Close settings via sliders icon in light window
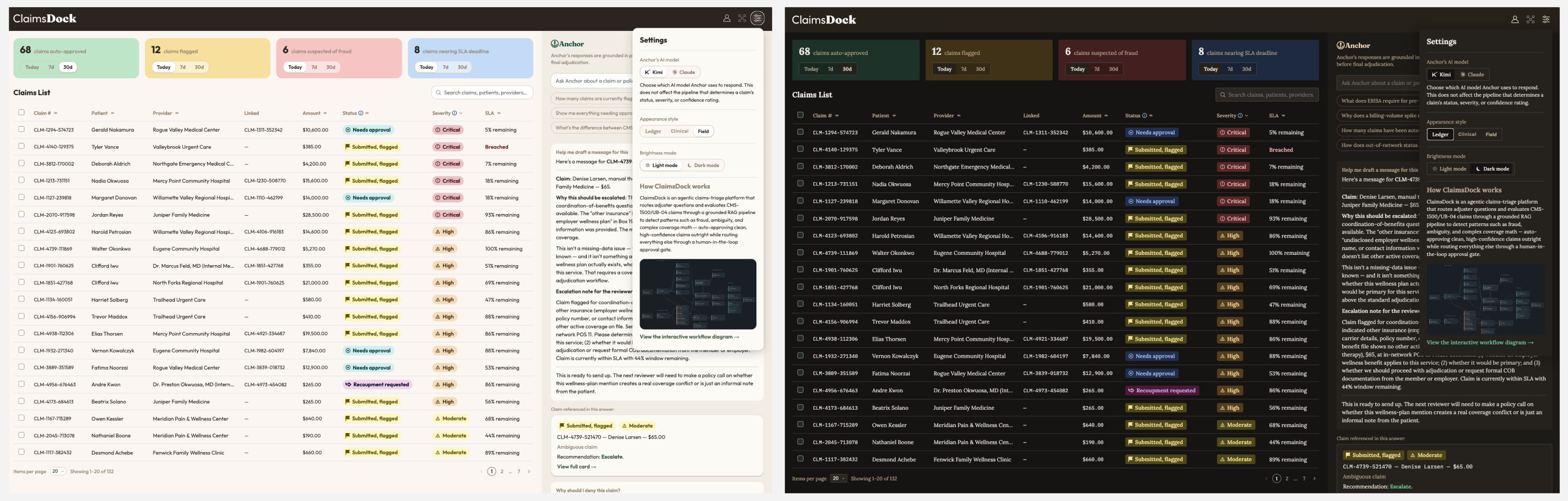The width and height of the screenshot is (1568, 501). coord(758,18)
